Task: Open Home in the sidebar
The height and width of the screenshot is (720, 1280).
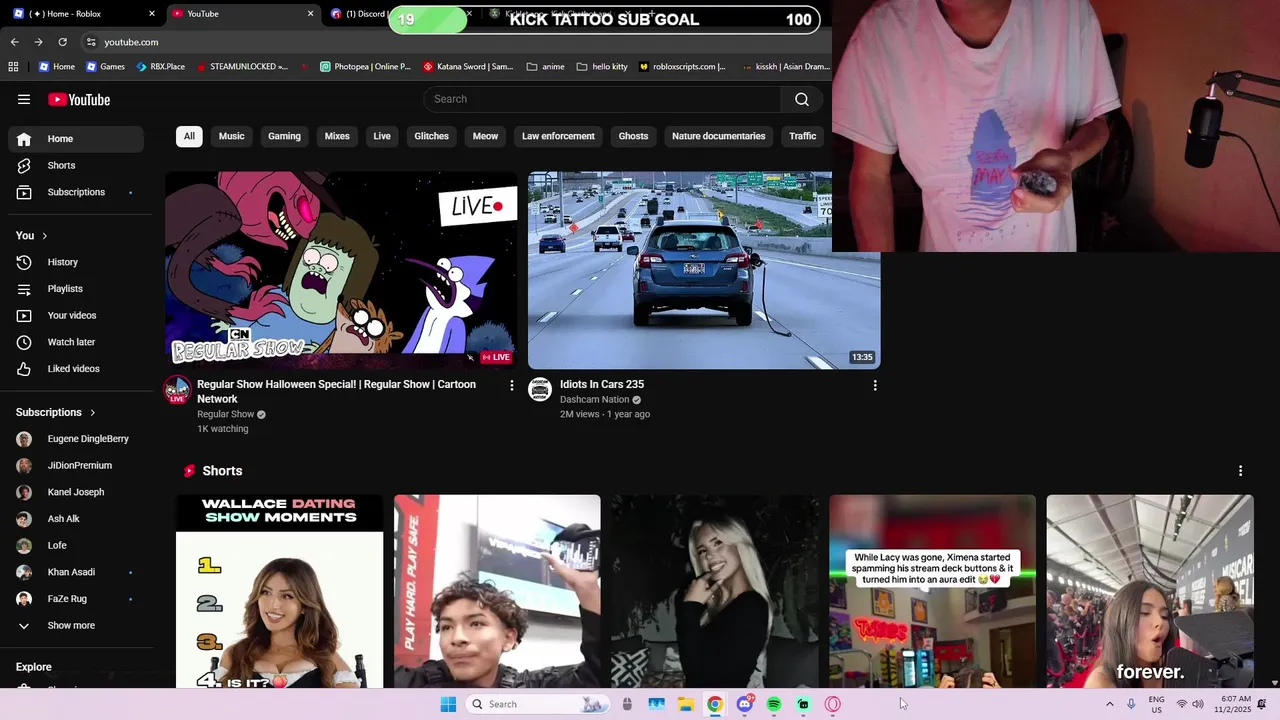Action: (76, 139)
